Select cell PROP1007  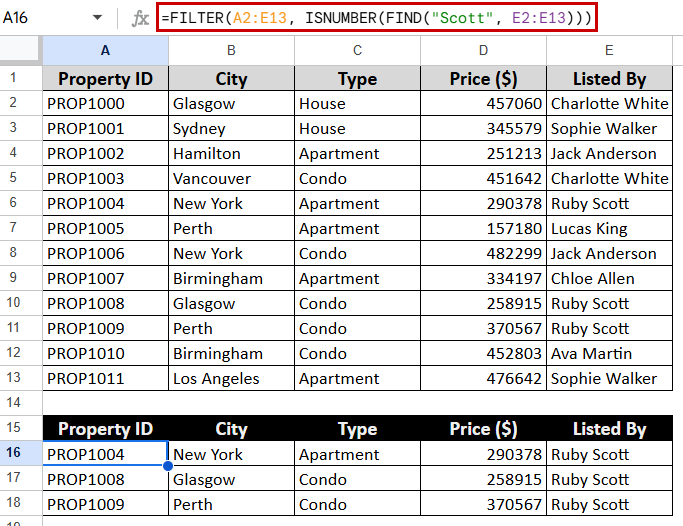(x=105, y=278)
